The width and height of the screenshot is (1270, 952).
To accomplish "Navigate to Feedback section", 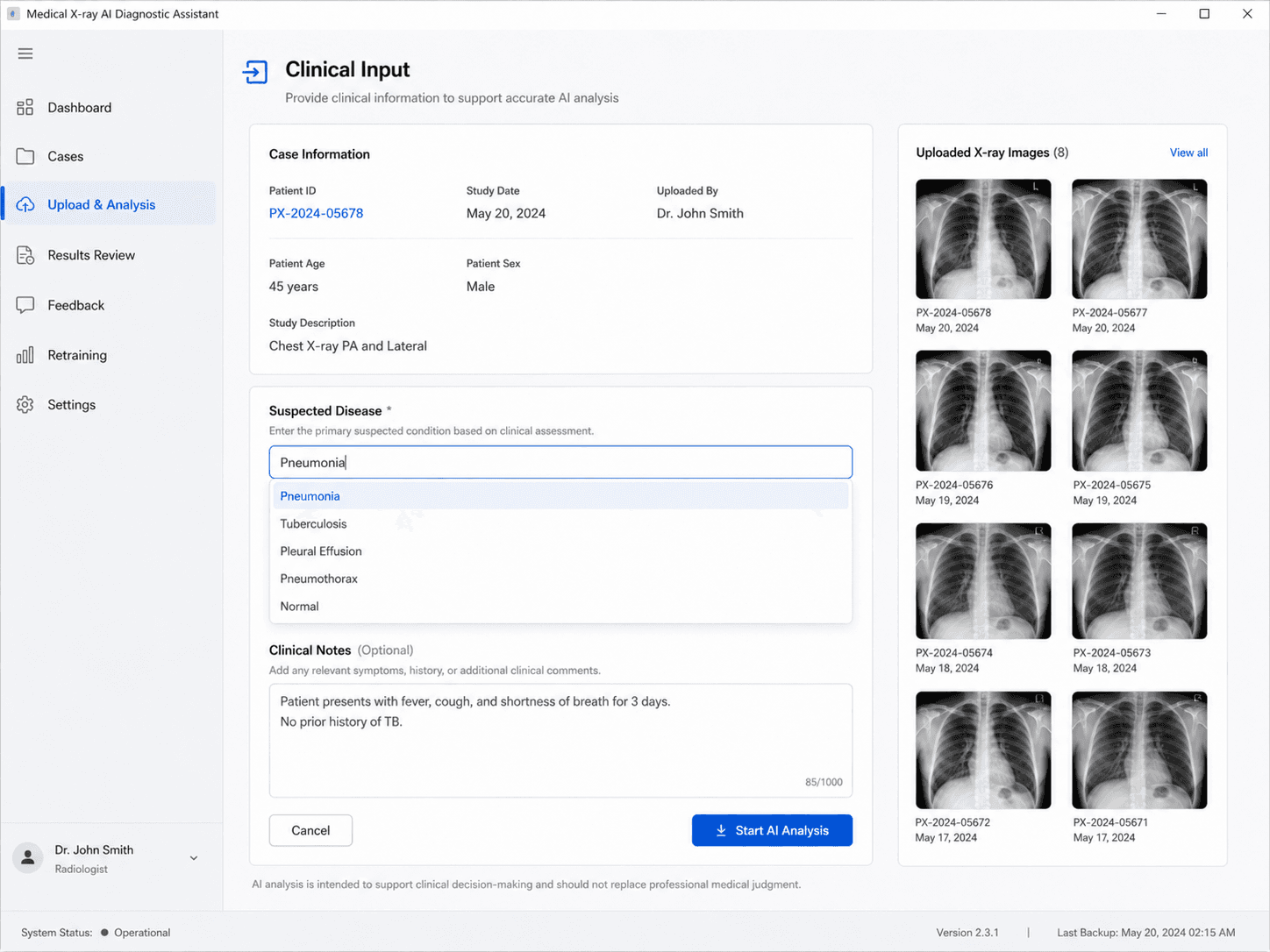I will click(109, 305).
